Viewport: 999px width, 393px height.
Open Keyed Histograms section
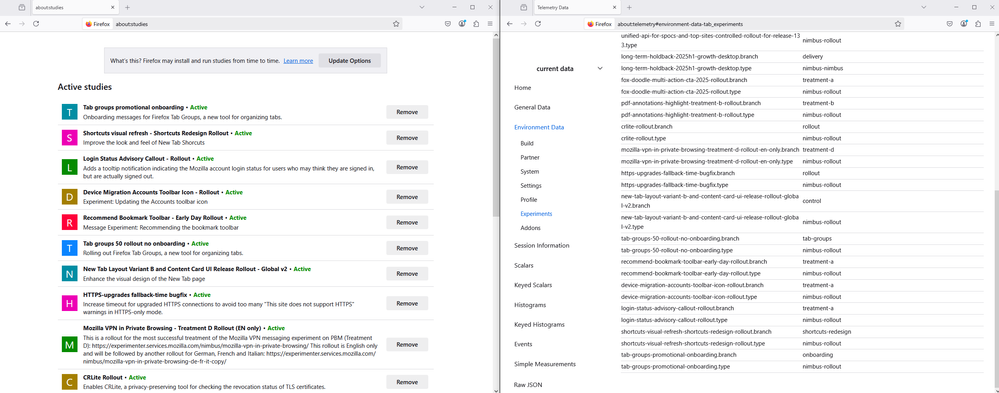coord(539,325)
